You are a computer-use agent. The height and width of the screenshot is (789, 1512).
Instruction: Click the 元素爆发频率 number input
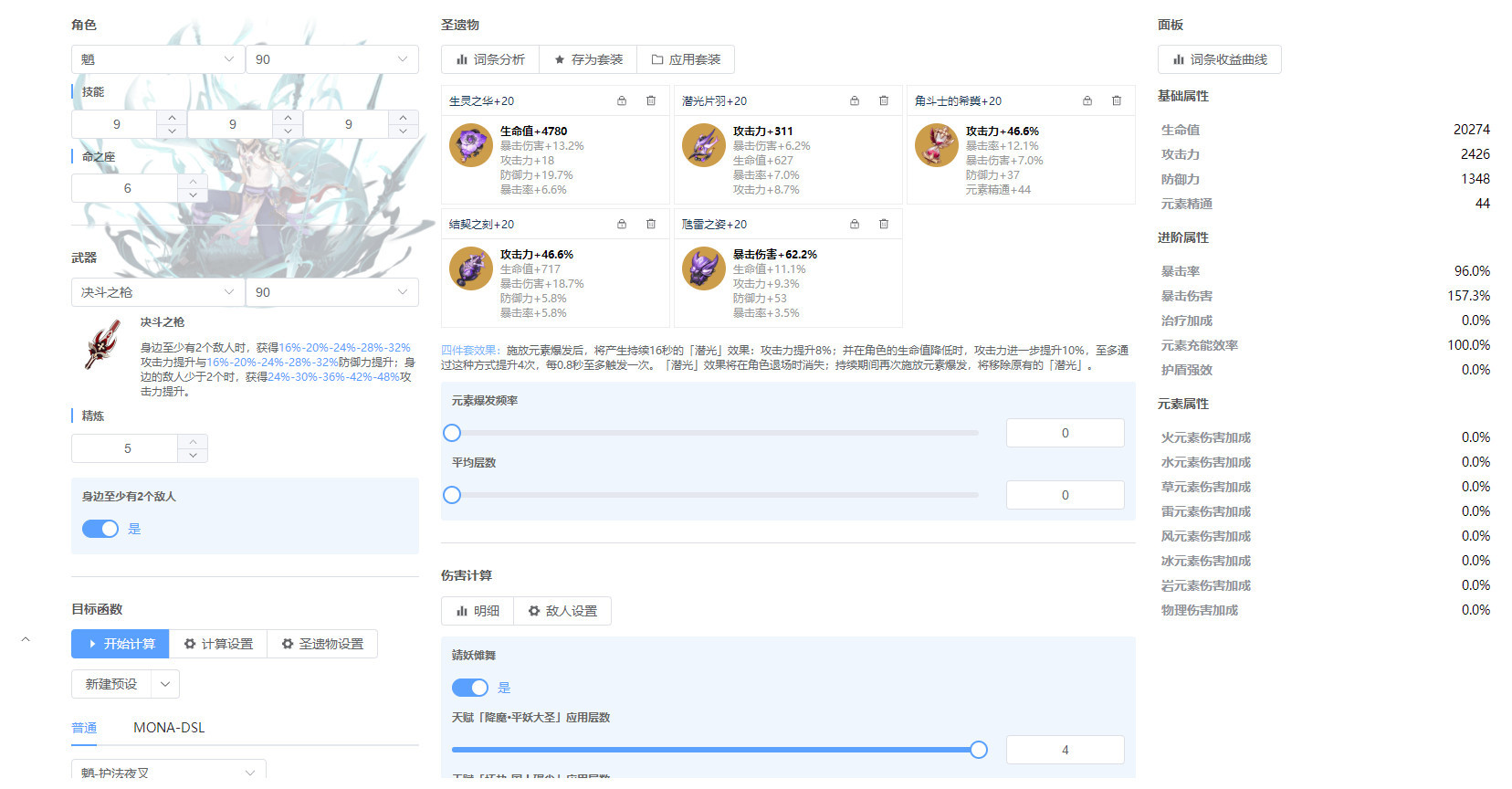(1066, 433)
